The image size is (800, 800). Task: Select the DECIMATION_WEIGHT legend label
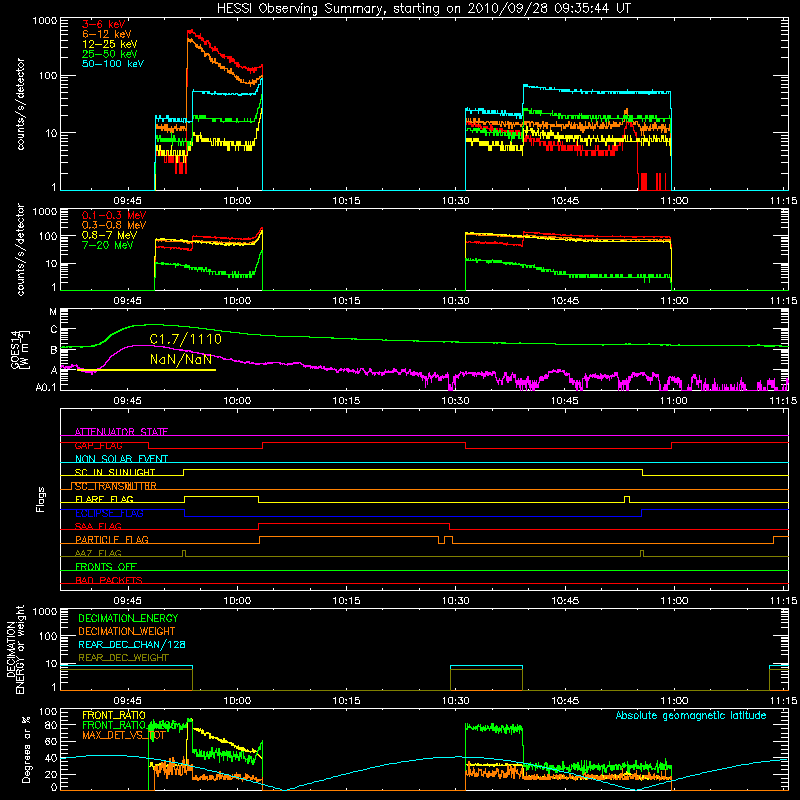(127, 631)
